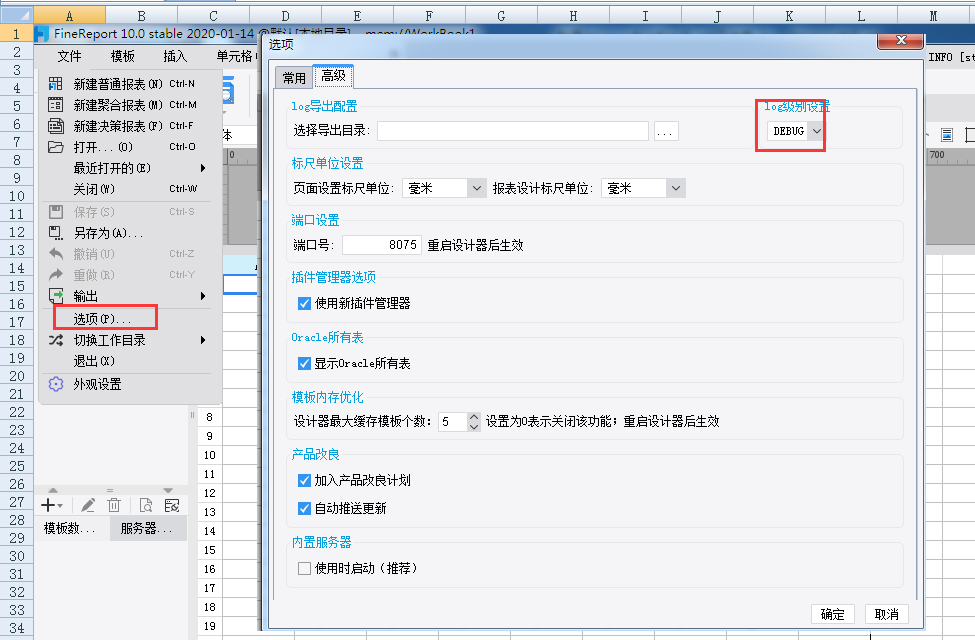The height and width of the screenshot is (640, 975).
Task: Increase the cached template count with the up arrow
Action: (474, 417)
